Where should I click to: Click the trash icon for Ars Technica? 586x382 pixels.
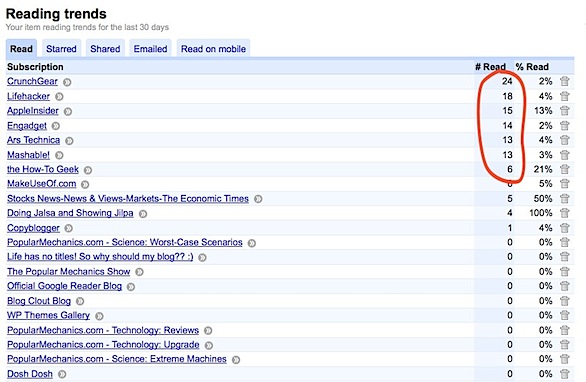click(x=565, y=140)
